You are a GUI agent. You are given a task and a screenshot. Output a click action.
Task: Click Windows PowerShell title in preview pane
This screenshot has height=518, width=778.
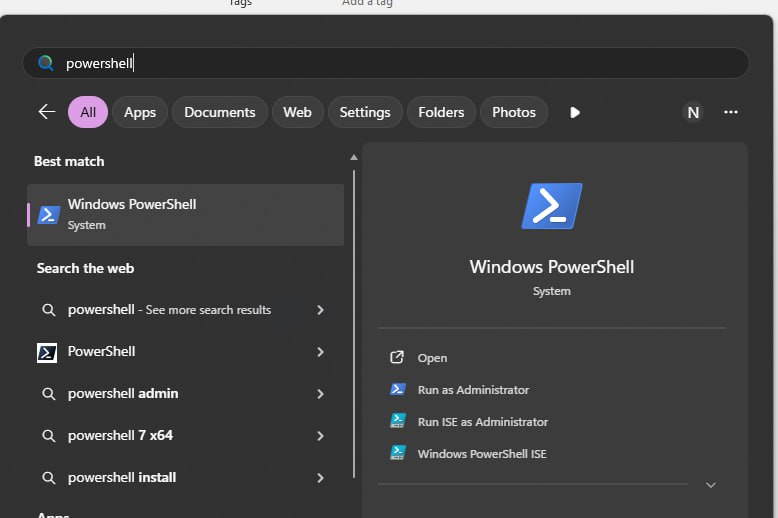click(552, 267)
